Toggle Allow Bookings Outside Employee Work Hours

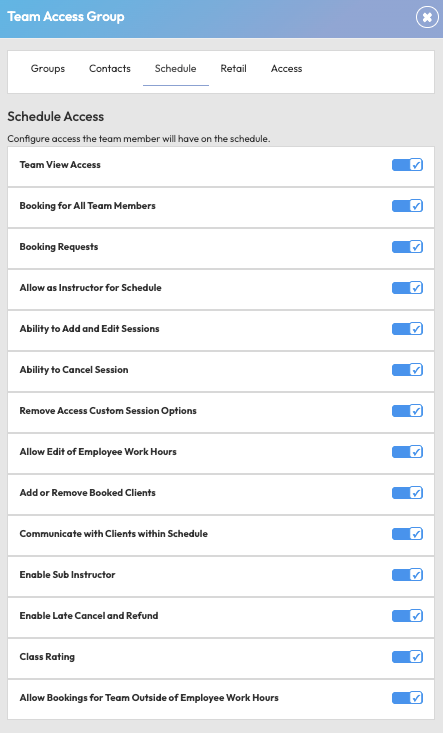coord(407,698)
